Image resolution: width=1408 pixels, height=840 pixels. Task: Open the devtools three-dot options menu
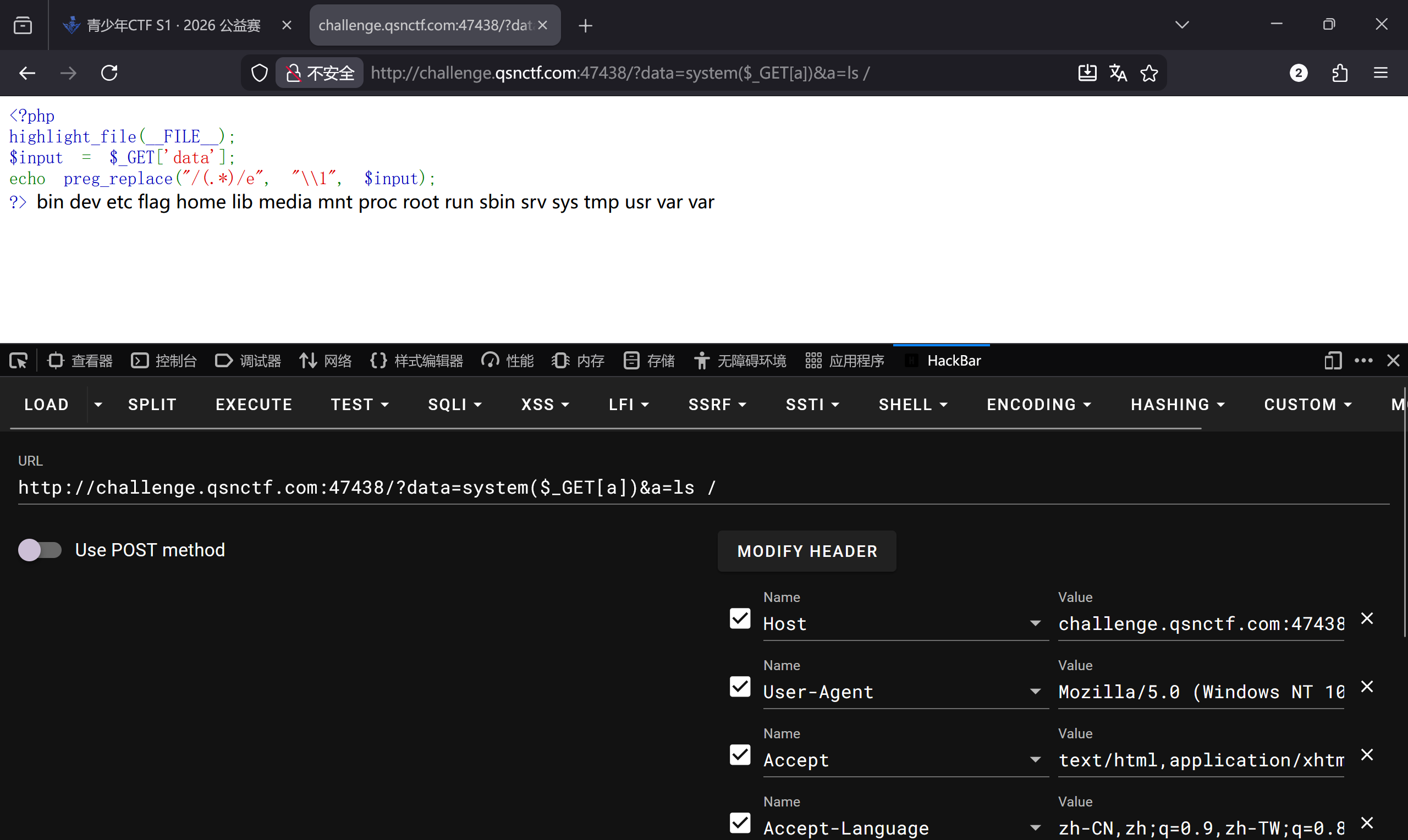tap(1363, 361)
